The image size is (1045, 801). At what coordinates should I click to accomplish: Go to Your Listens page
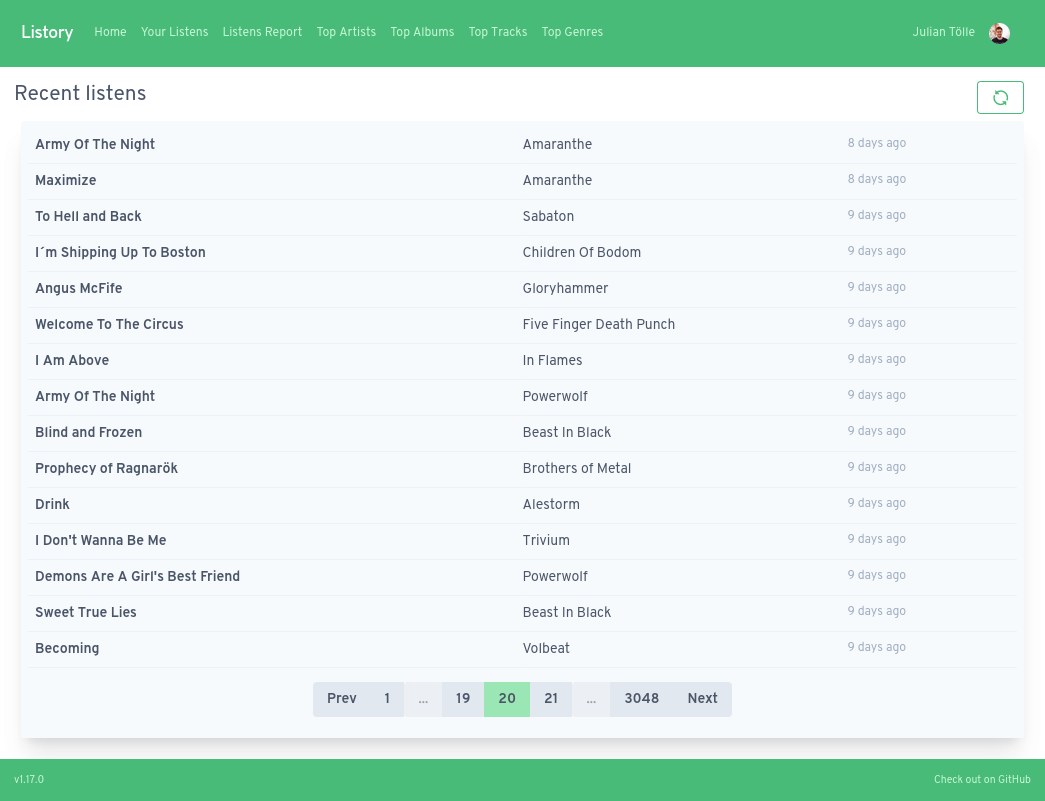[174, 32]
